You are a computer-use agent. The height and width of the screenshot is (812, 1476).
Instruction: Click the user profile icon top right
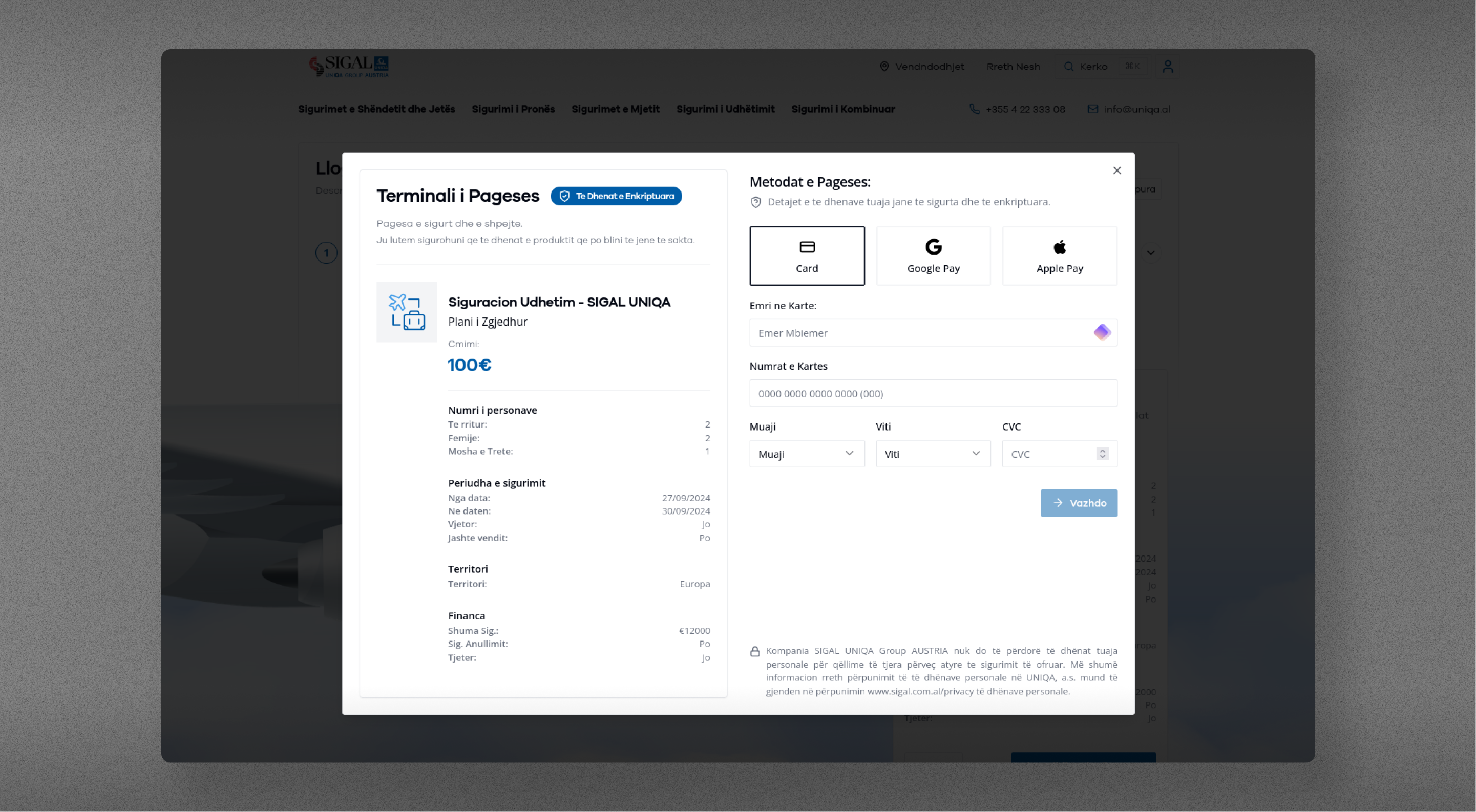(1168, 66)
